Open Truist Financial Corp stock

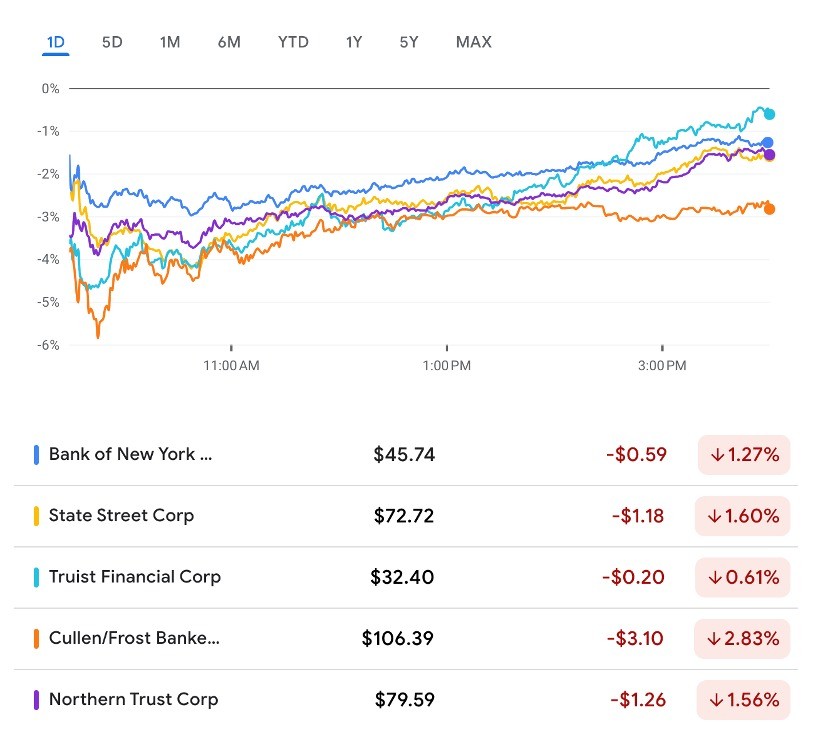click(134, 576)
